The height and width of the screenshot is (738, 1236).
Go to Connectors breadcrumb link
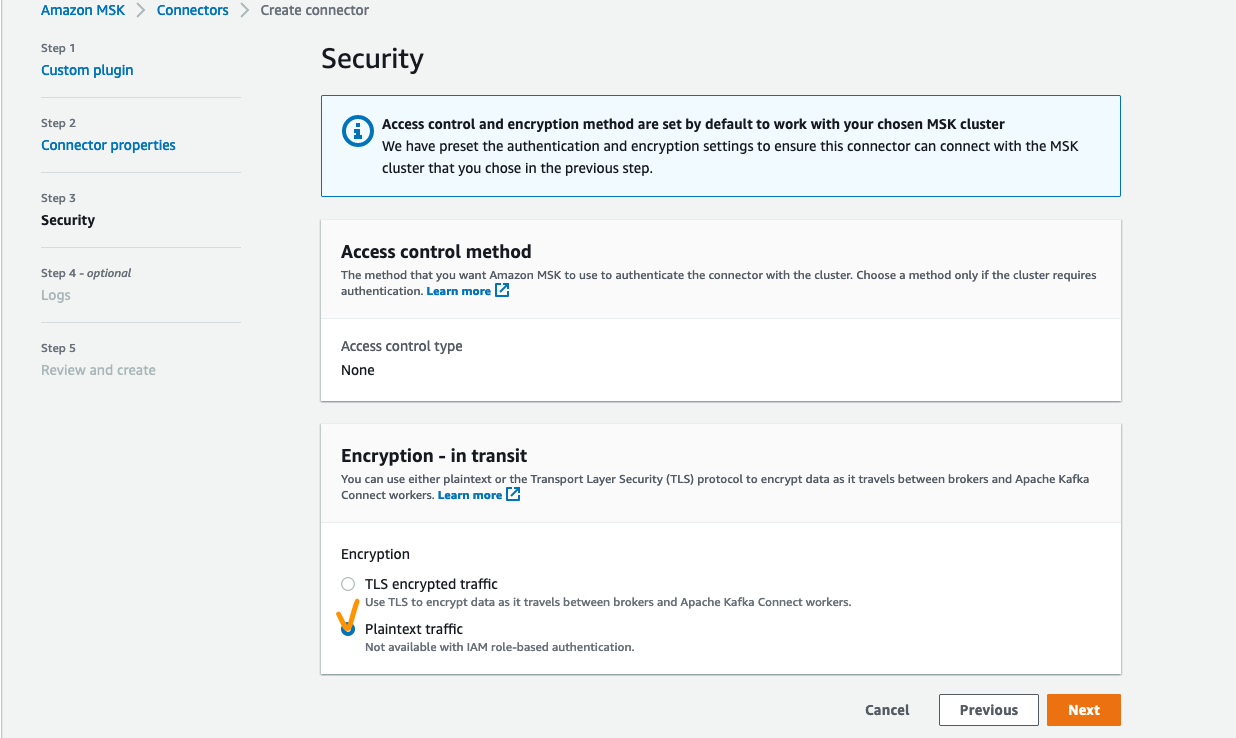coord(192,10)
